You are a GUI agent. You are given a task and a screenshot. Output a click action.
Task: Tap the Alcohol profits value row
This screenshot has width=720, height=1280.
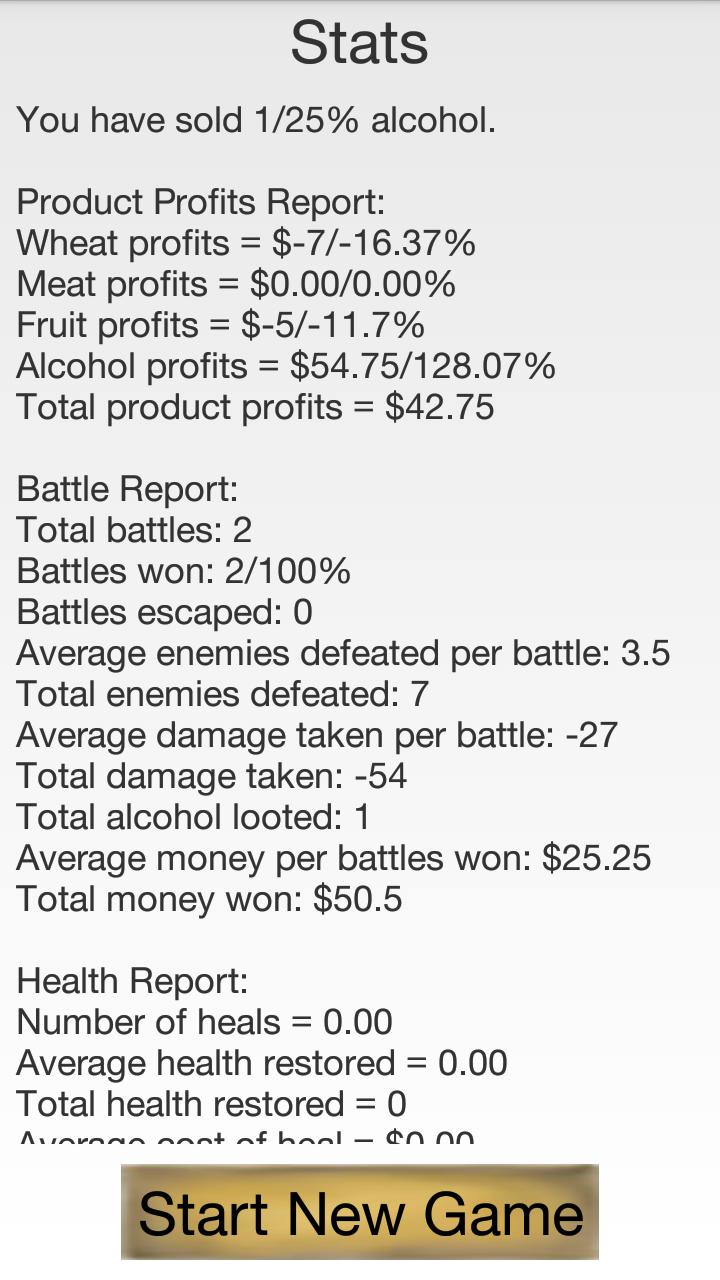coord(286,366)
